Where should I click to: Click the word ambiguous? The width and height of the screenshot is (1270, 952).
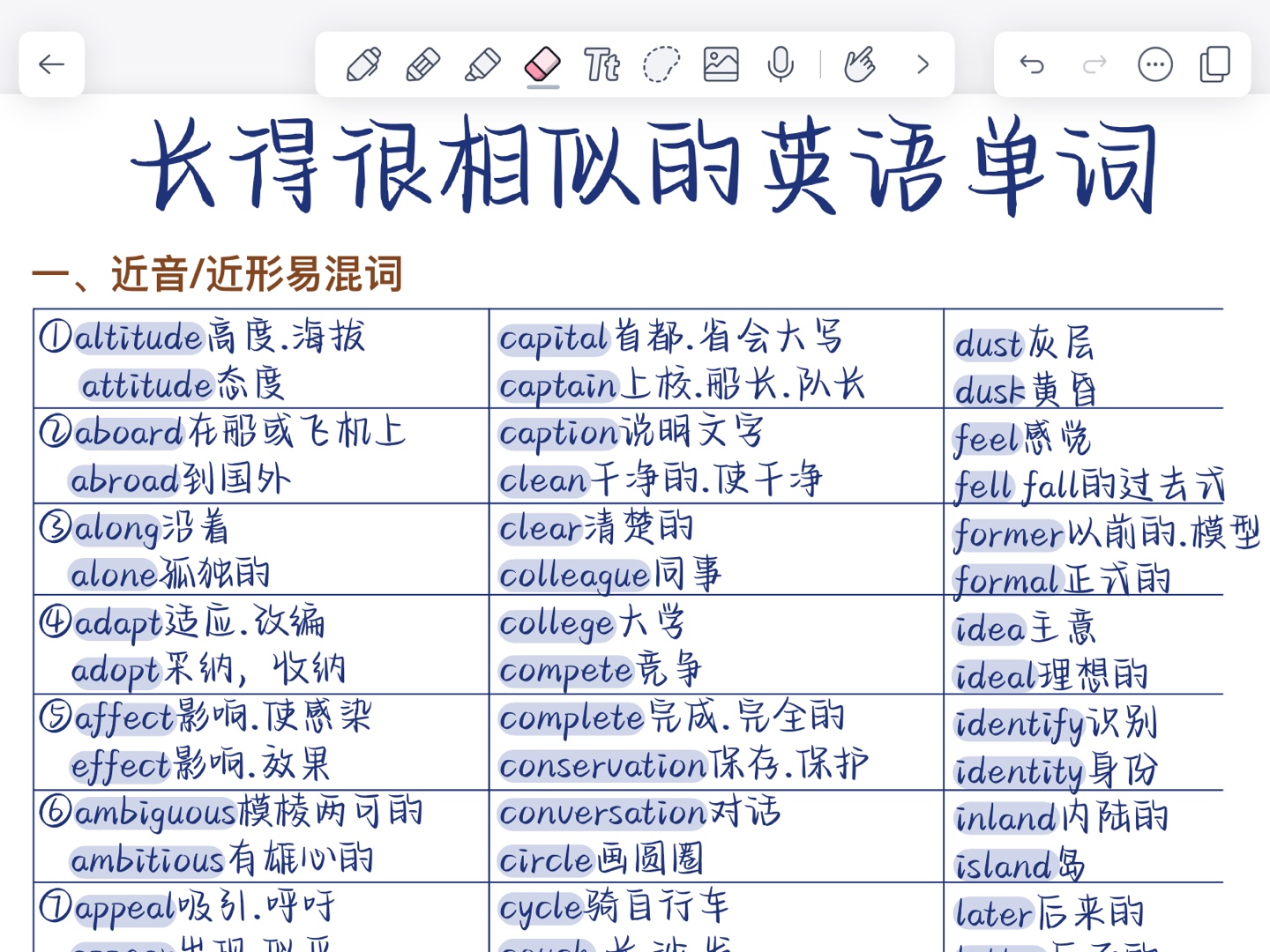154,814
